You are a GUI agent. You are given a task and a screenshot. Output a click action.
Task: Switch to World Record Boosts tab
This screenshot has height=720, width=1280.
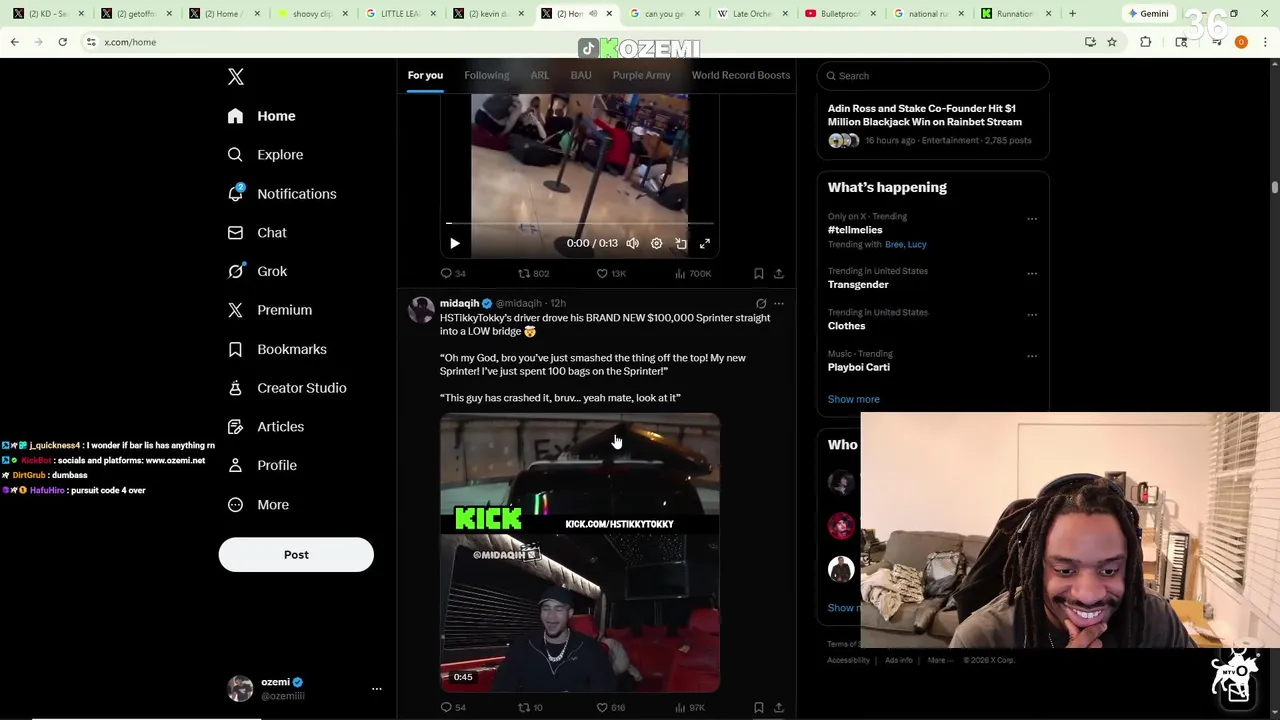(741, 75)
